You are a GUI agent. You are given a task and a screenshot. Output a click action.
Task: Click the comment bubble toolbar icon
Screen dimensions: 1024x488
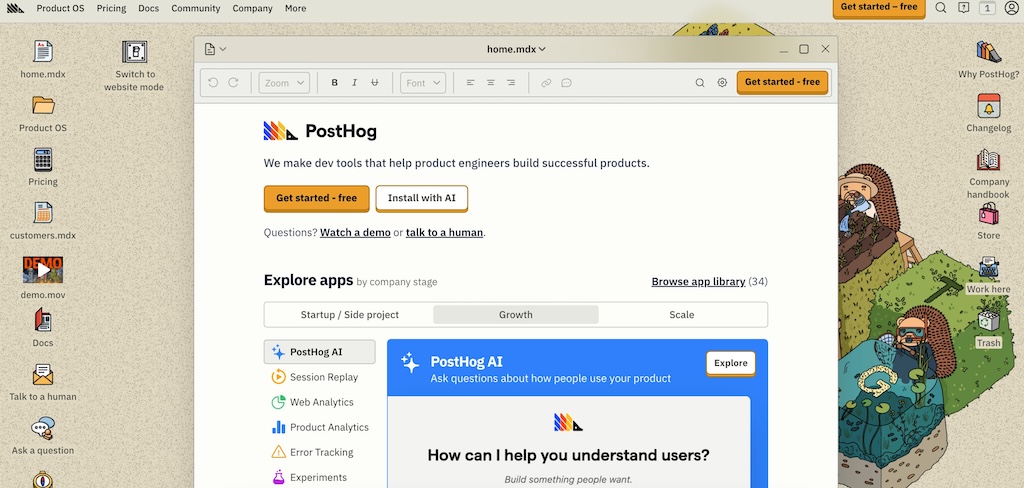pyautogui.click(x=566, y=83)
